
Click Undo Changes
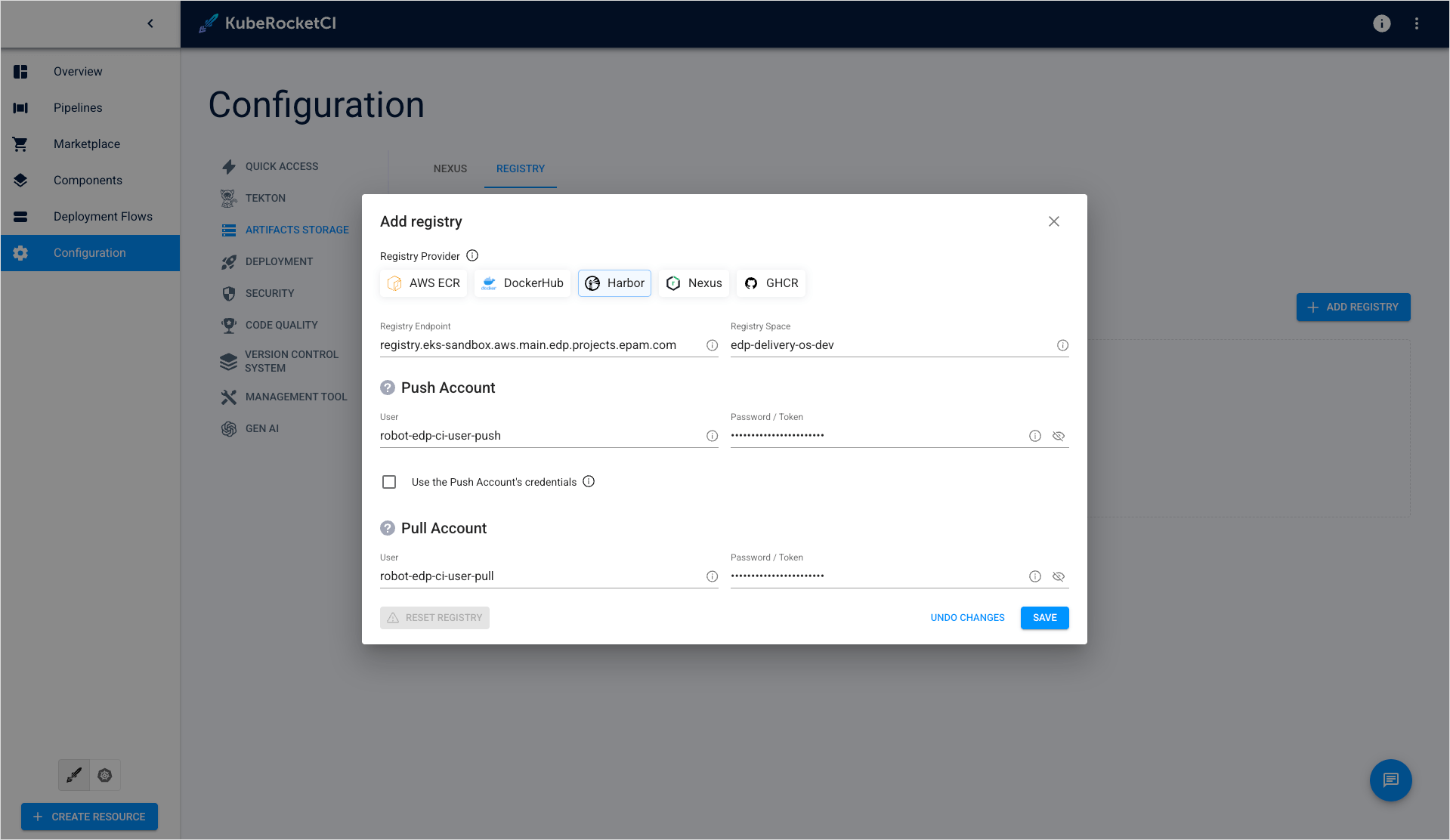[967, 618]
